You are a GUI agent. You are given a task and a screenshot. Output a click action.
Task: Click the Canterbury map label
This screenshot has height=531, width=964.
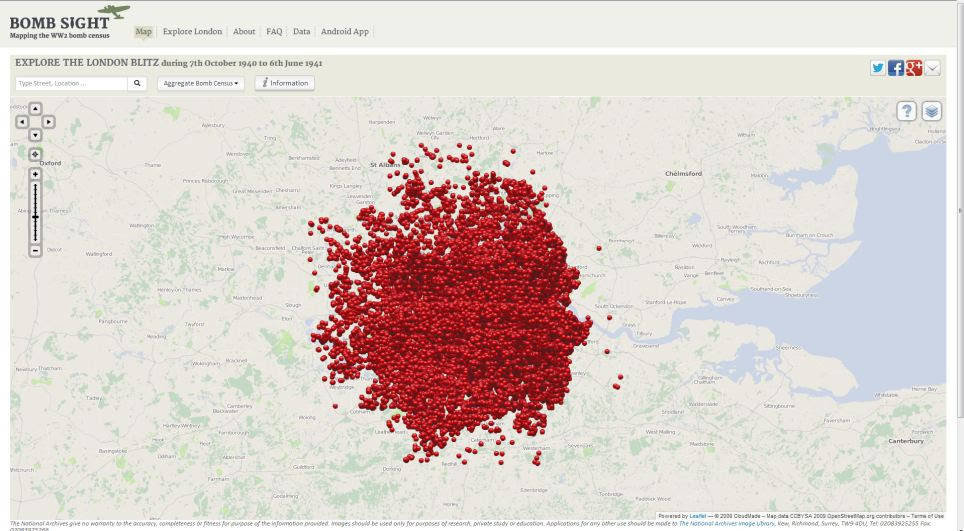click(906, 441)
